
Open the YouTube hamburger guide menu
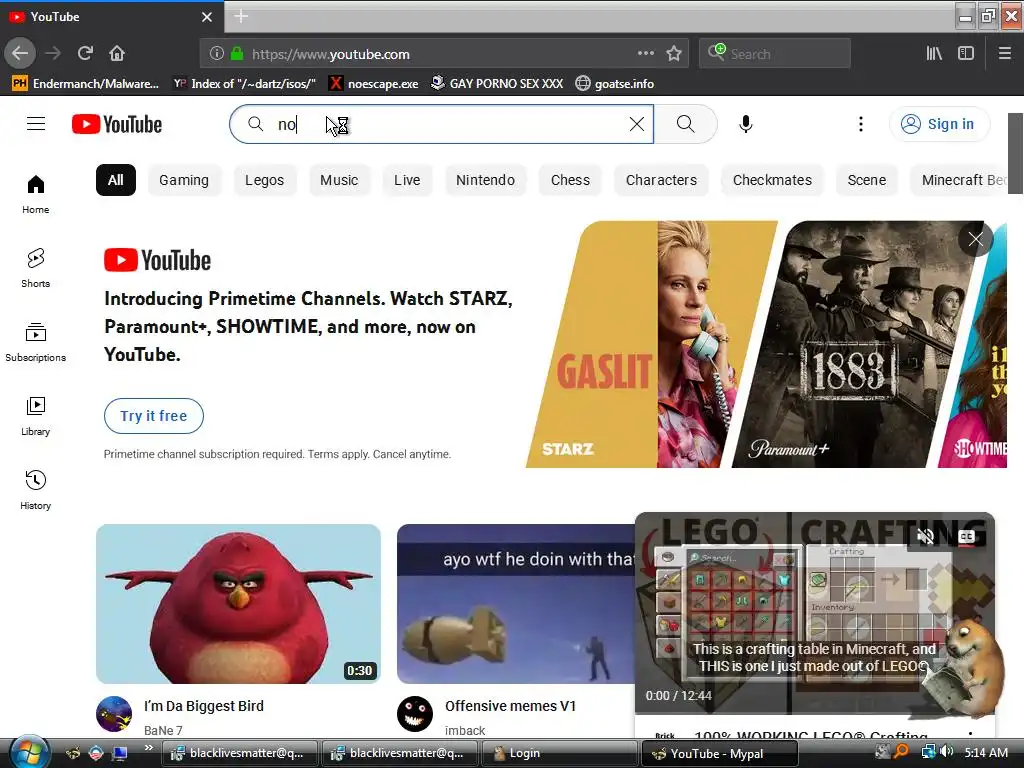(x=36, y=124)
